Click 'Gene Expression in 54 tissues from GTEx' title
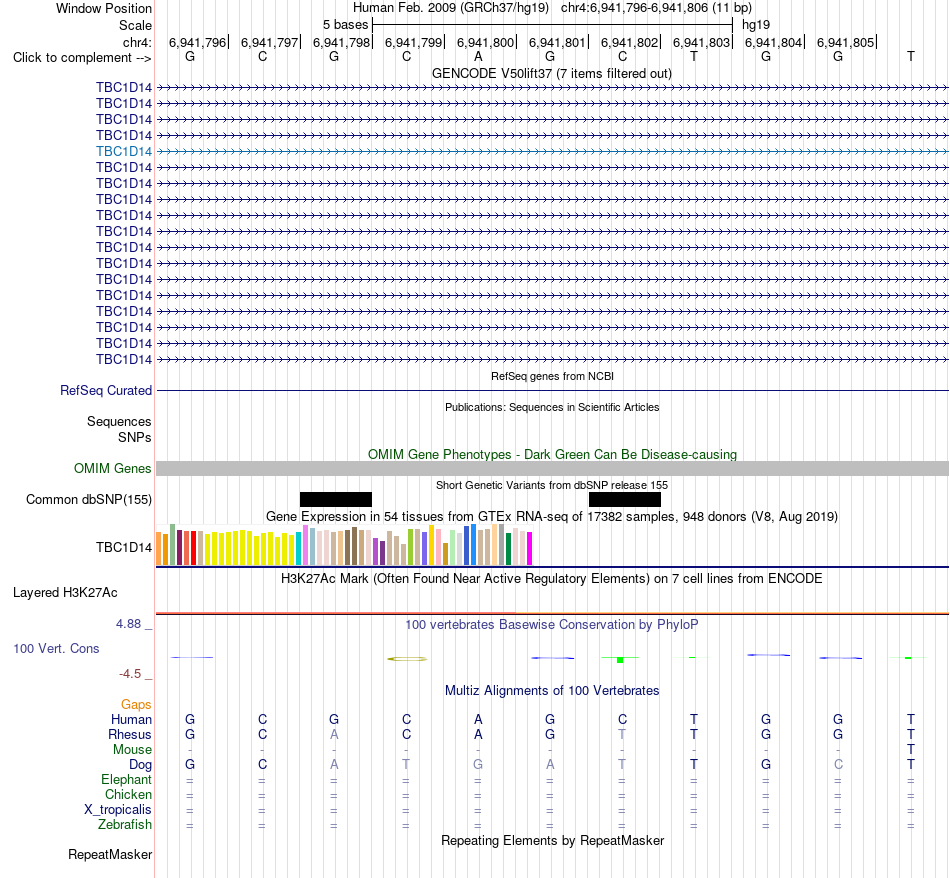Image resolution: width=950 pixels, height=878 pixels. (x=552, y=517)
